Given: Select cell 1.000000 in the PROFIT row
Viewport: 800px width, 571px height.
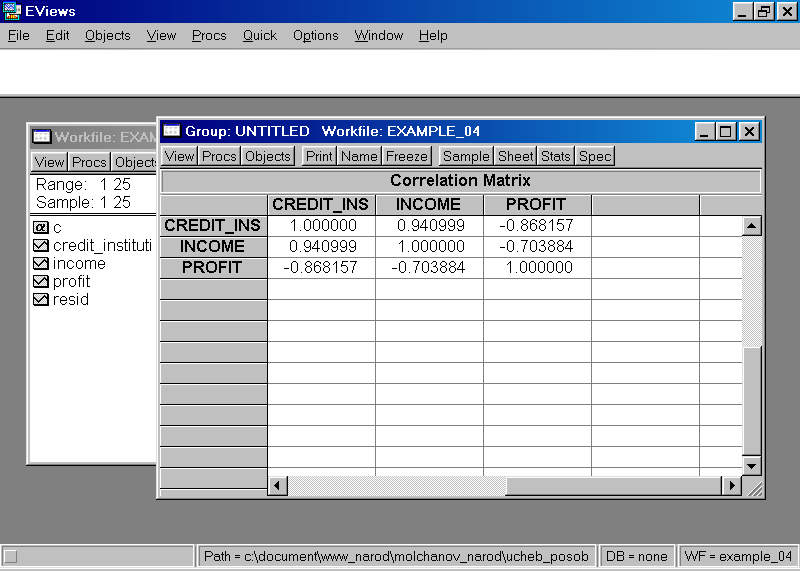Looking at the screenshot, I should 537,267.
